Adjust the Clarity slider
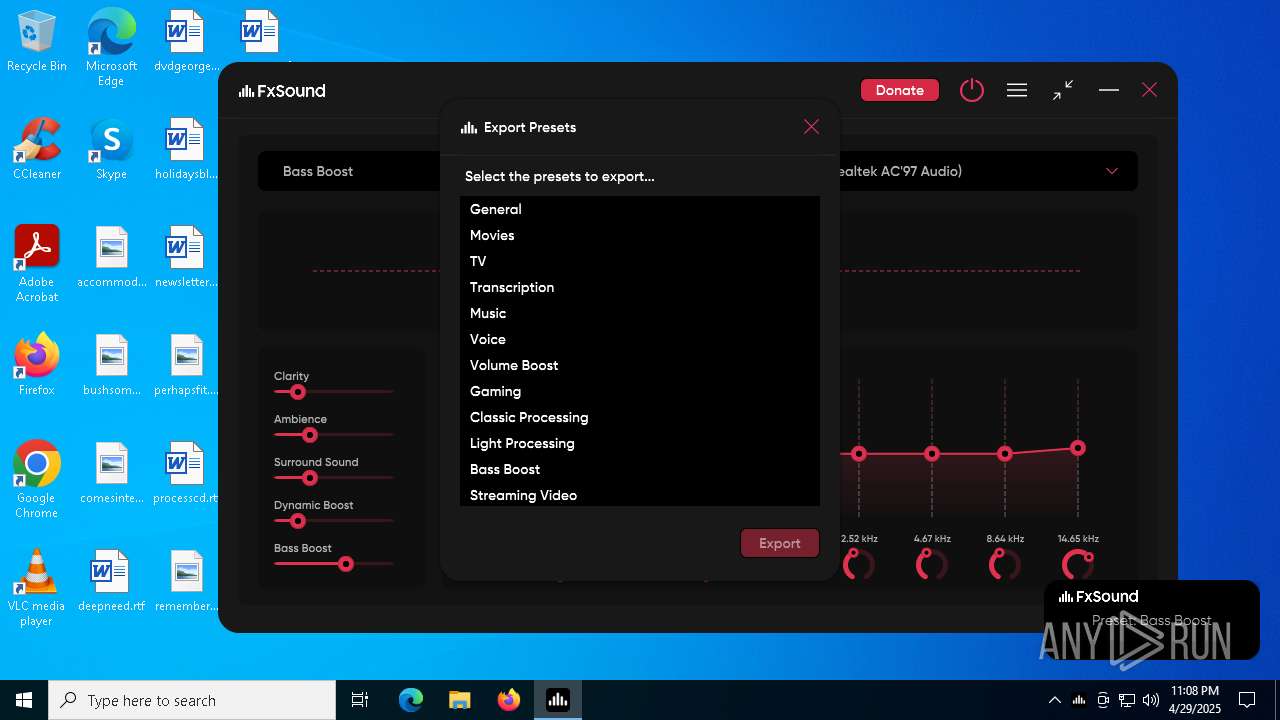1280x720 pixels. point(297,392)
